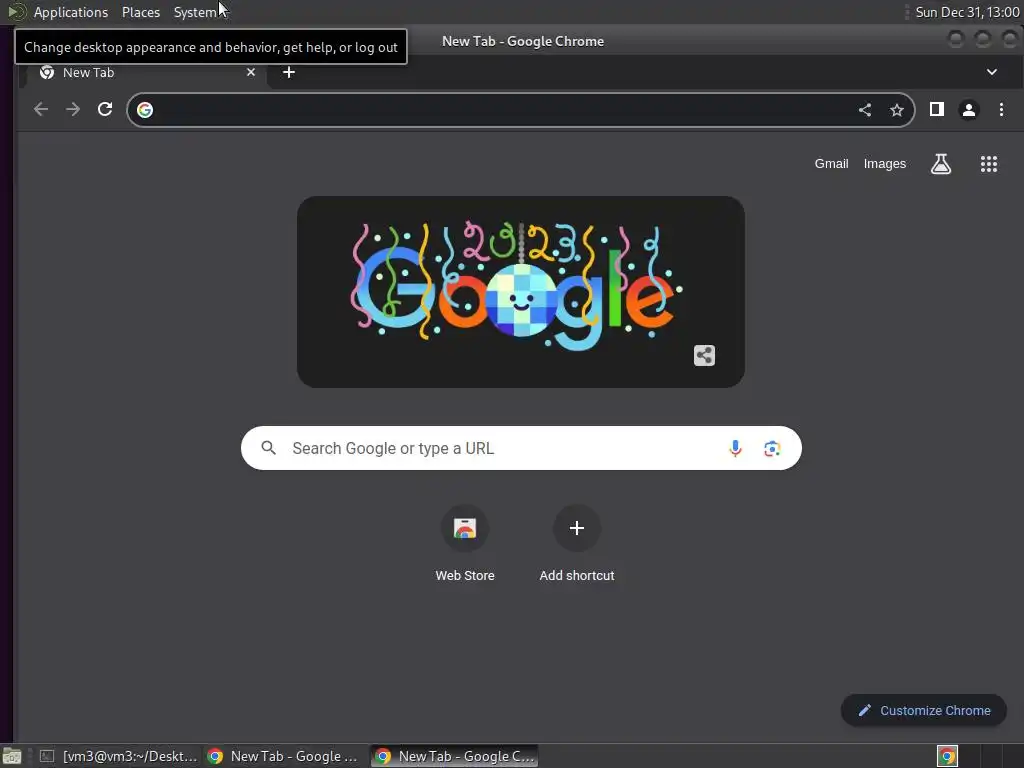Search by image with Lens icon

point(772,448)
